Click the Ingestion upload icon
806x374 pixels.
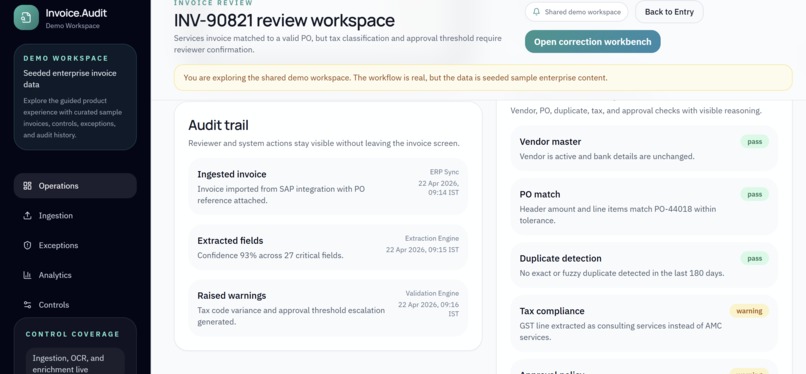click(28, 216)
